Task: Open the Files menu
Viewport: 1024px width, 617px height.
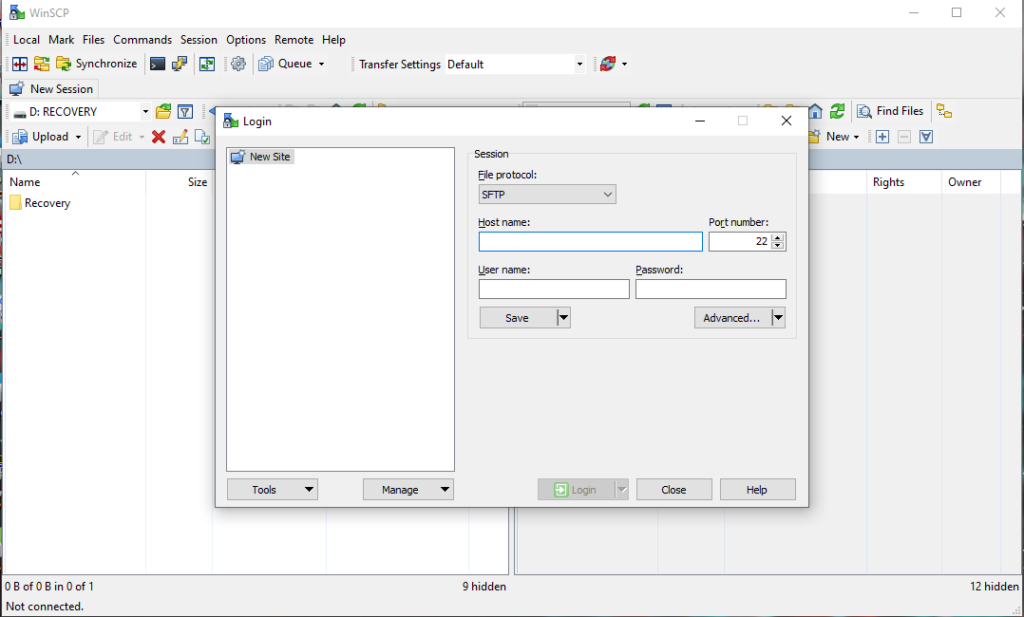Action: pos(93,40)
